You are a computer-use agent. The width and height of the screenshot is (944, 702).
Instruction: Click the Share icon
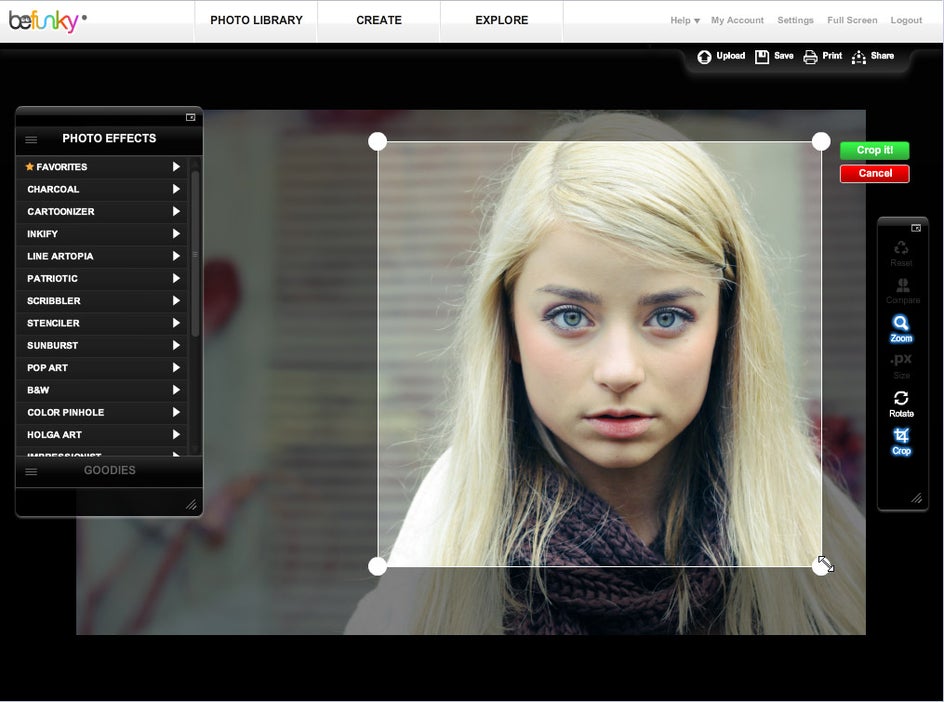pyautogui.click(x=859, y=57)
